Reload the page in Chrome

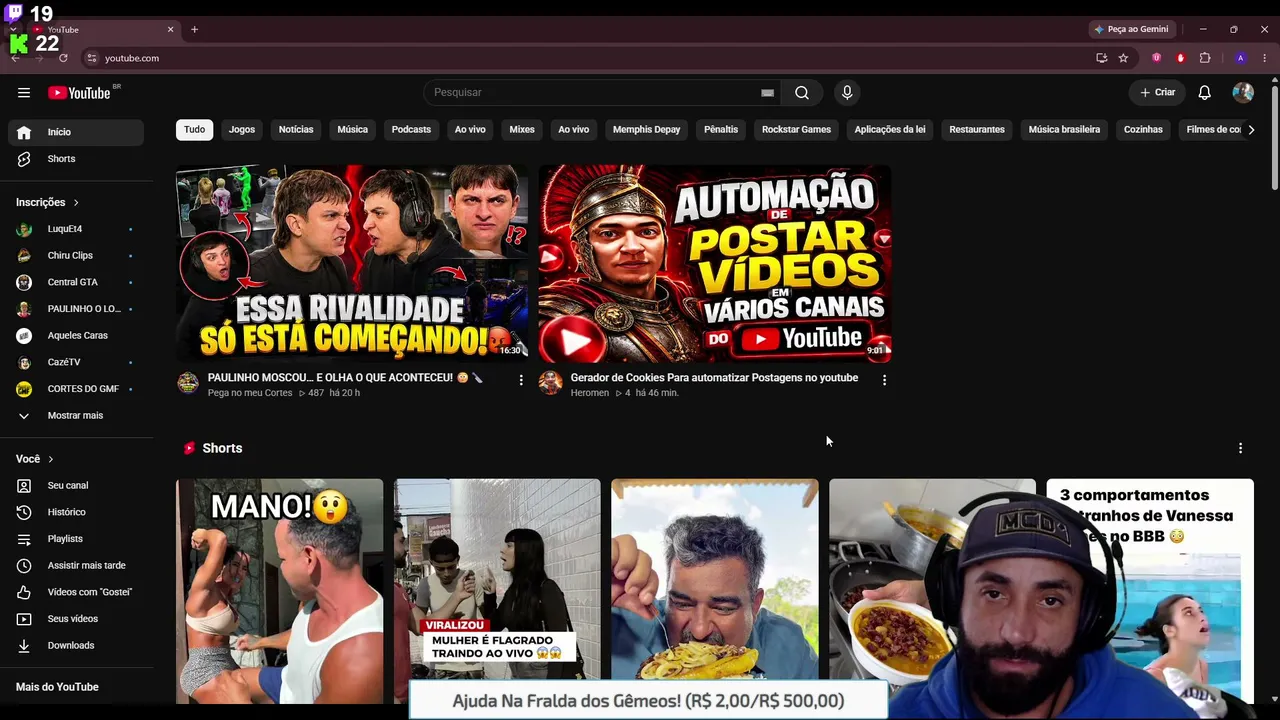[63, 58]
